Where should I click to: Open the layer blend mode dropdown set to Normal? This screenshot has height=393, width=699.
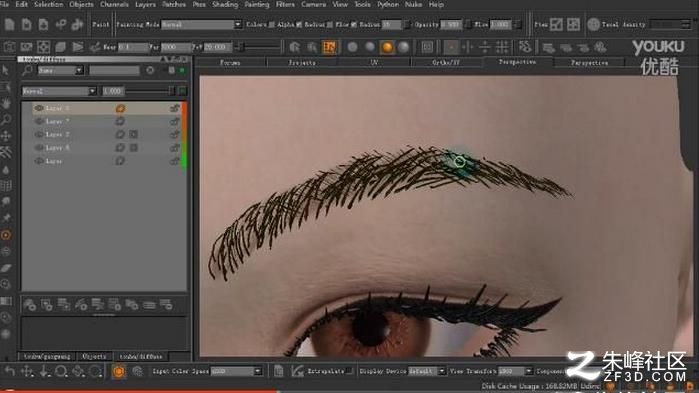point(59,91)
